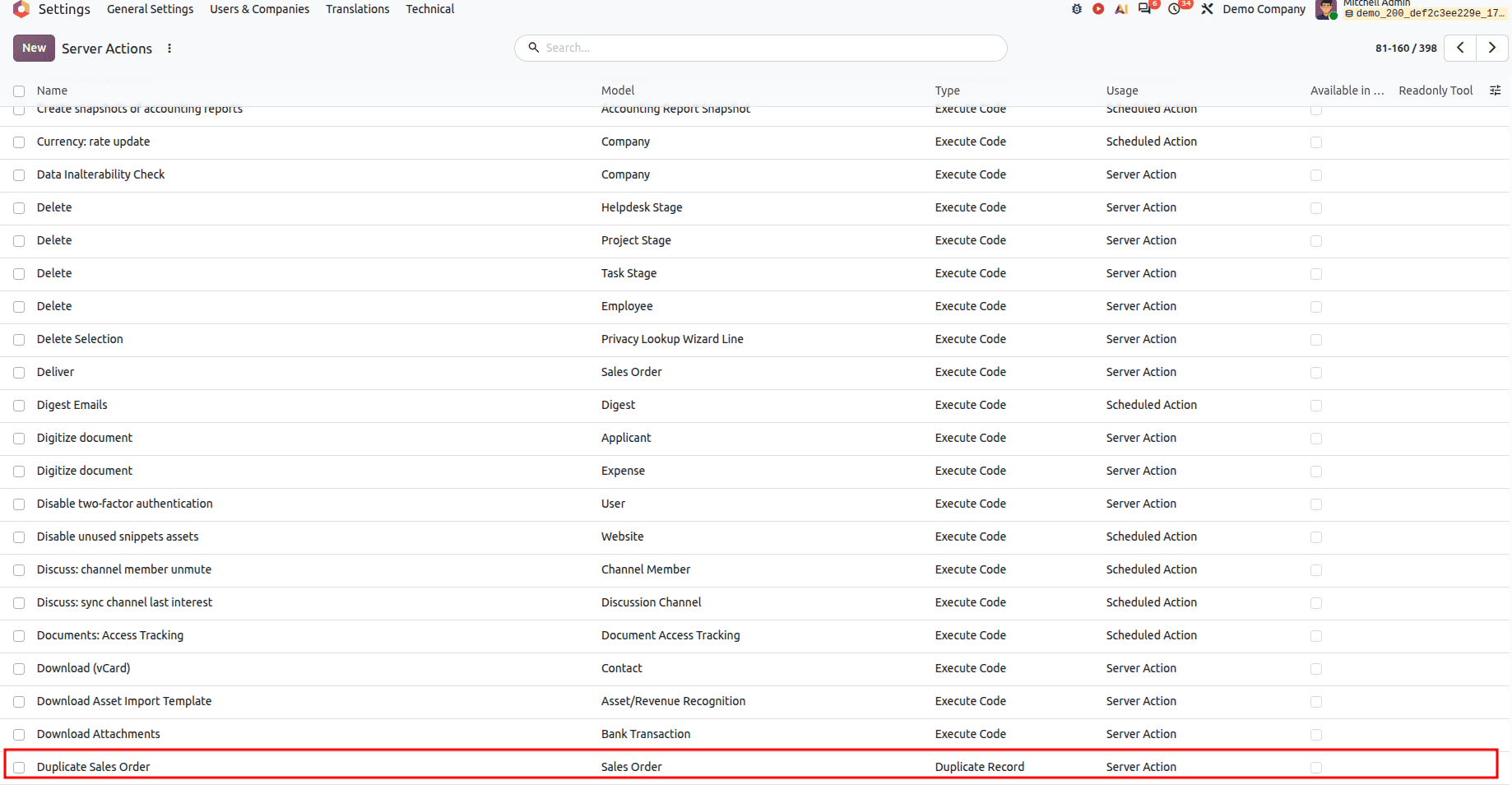Open the debug bug icon menu

tap(1076, 9)
